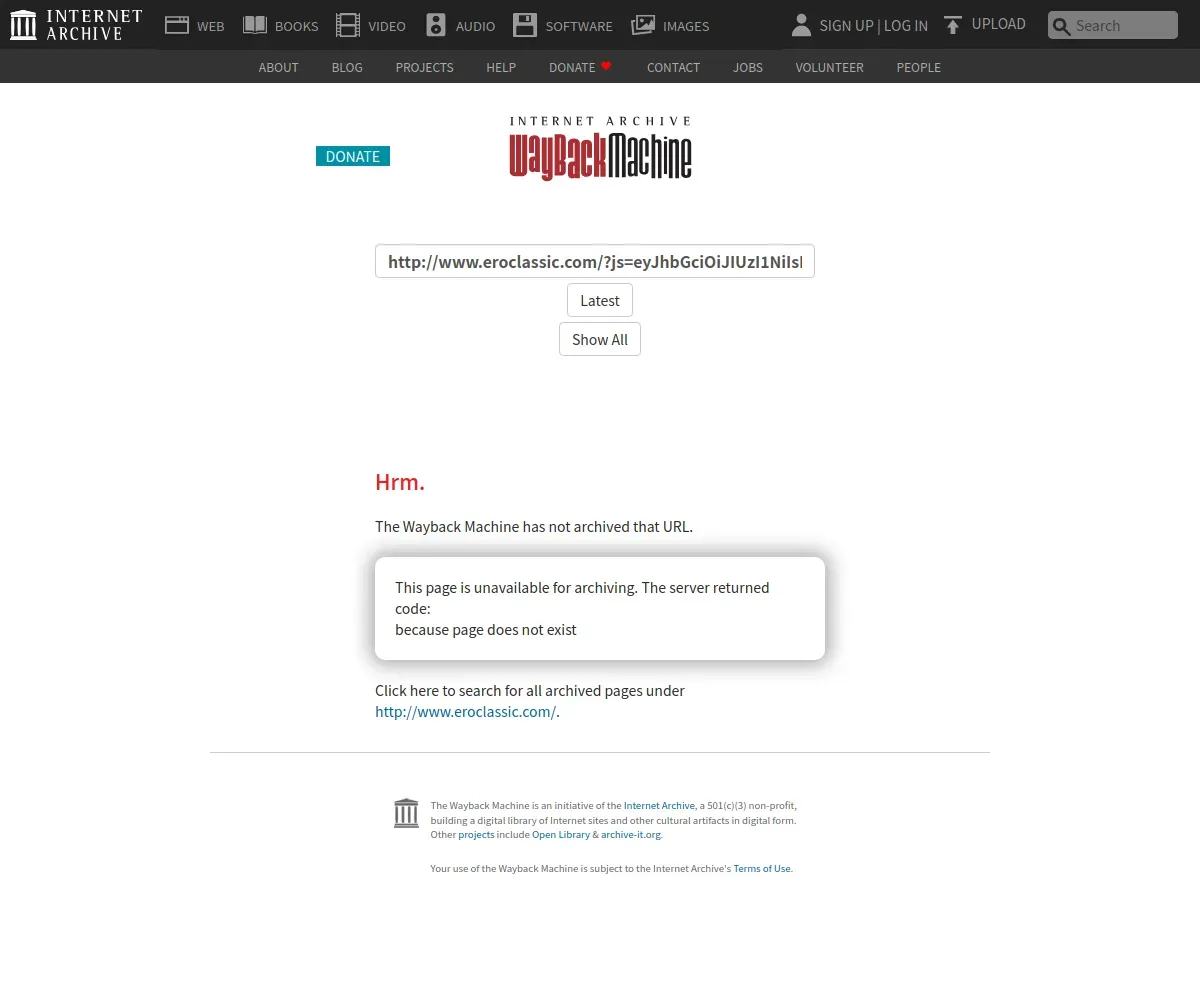Image resolution: width=1200 pixels, height=1000 pixels.
Task: Open the VIDEO menu label
Action: click(x=387, y=26)
